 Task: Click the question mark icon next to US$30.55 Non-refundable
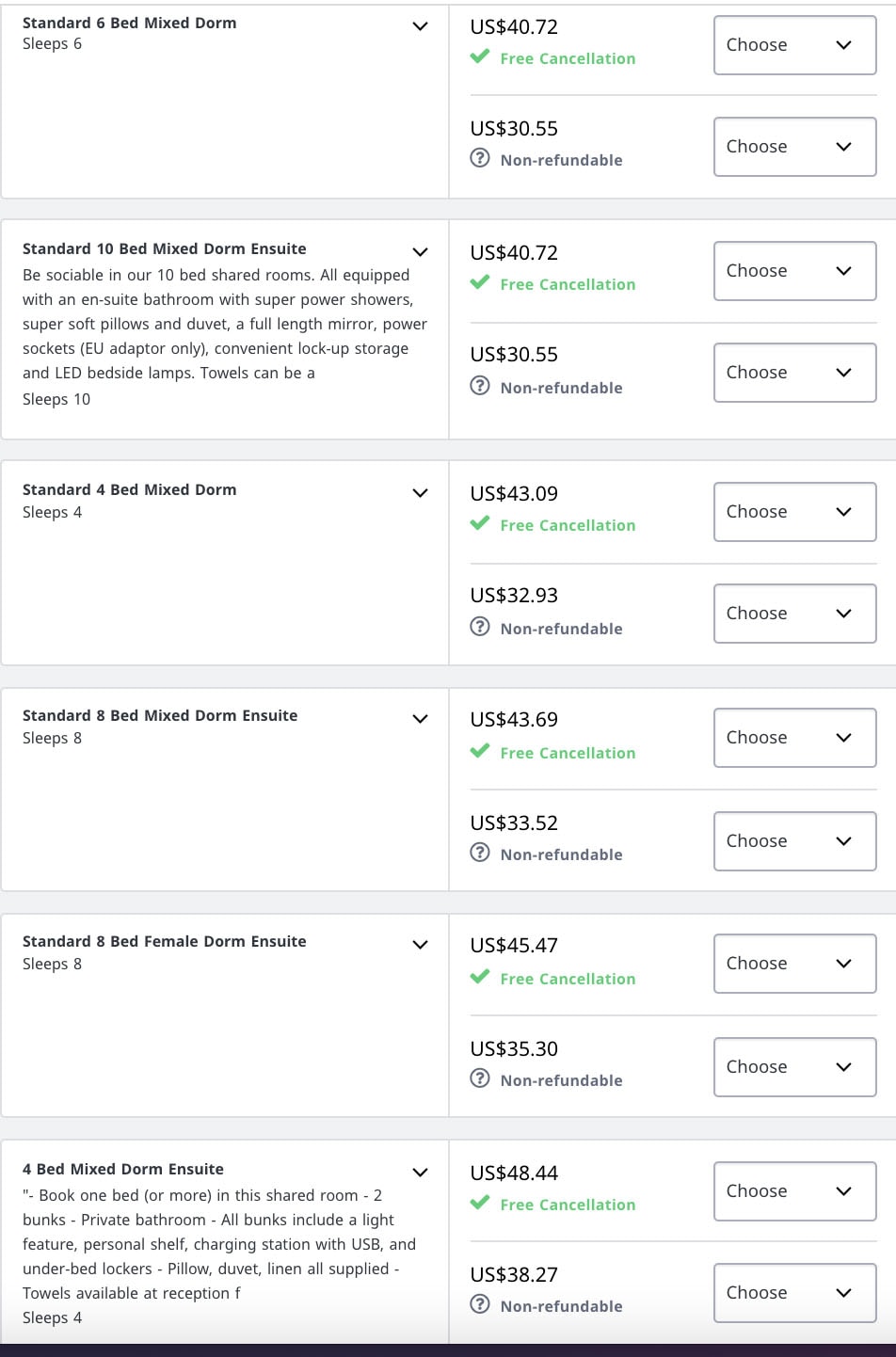479,160
